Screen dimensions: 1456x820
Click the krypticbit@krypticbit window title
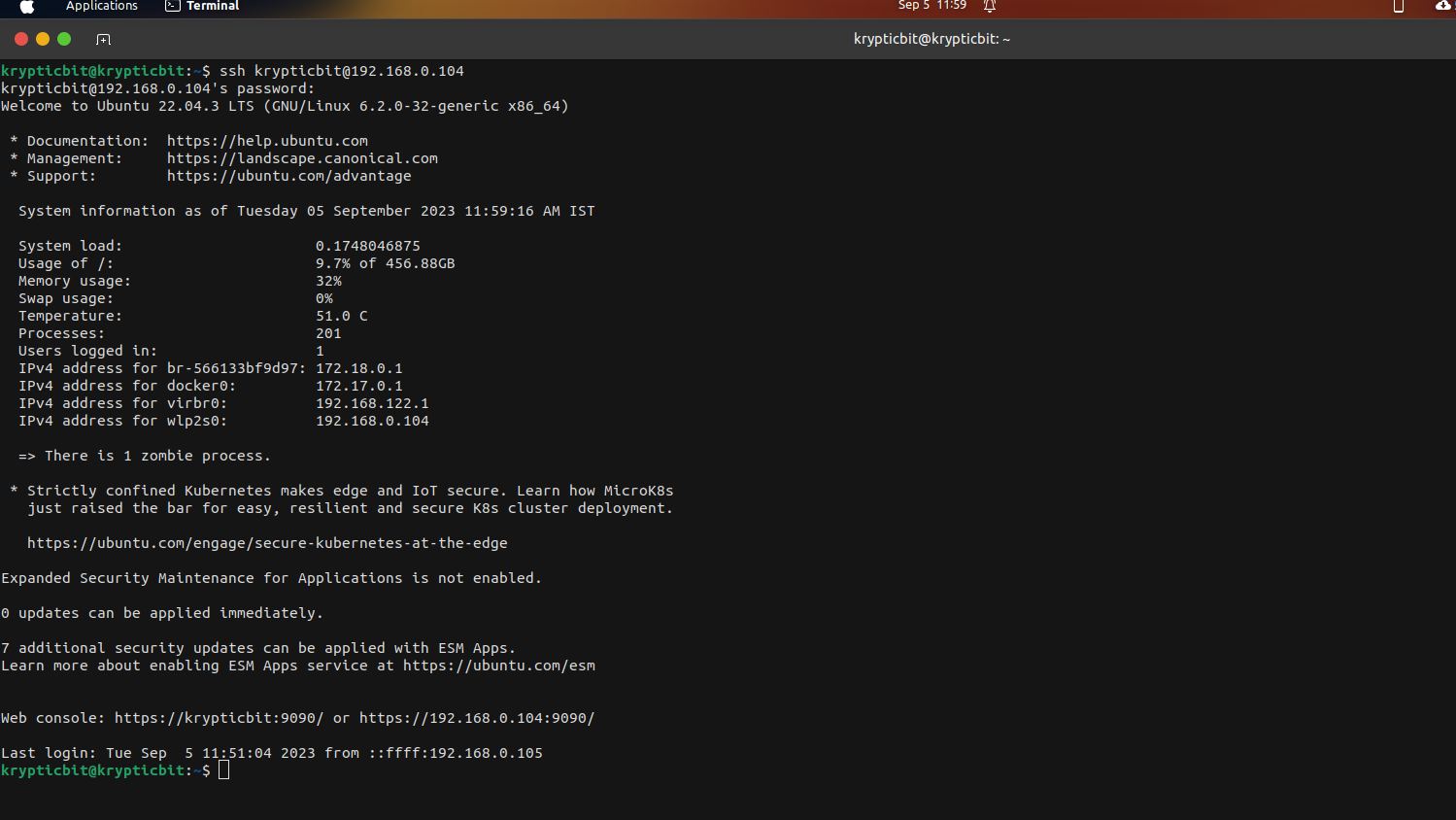(931, 39)
